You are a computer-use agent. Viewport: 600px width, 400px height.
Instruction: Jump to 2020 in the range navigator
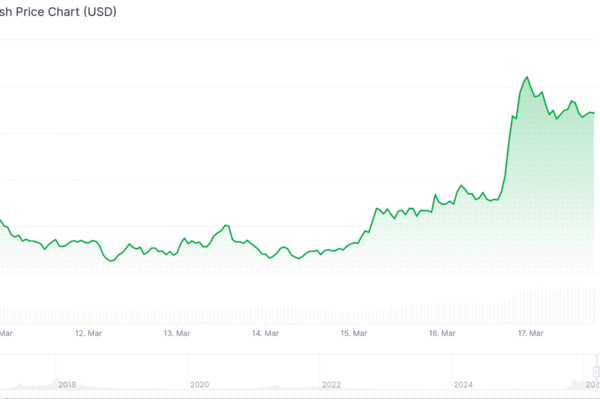[x=199, y=384]
